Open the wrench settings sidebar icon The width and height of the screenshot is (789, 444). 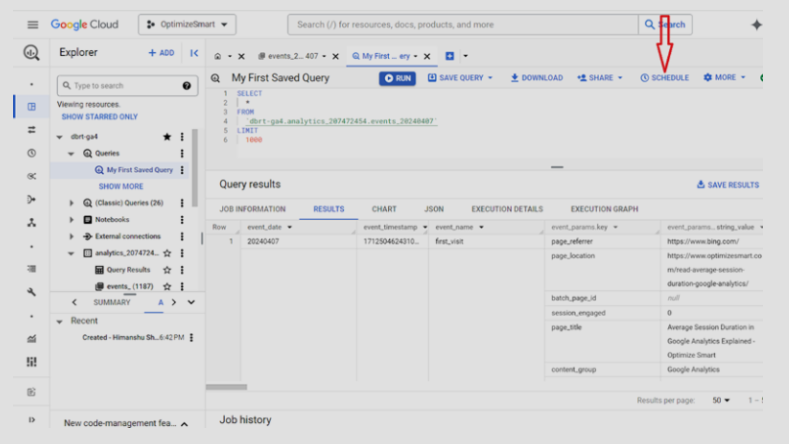click(x=32, y=292)
